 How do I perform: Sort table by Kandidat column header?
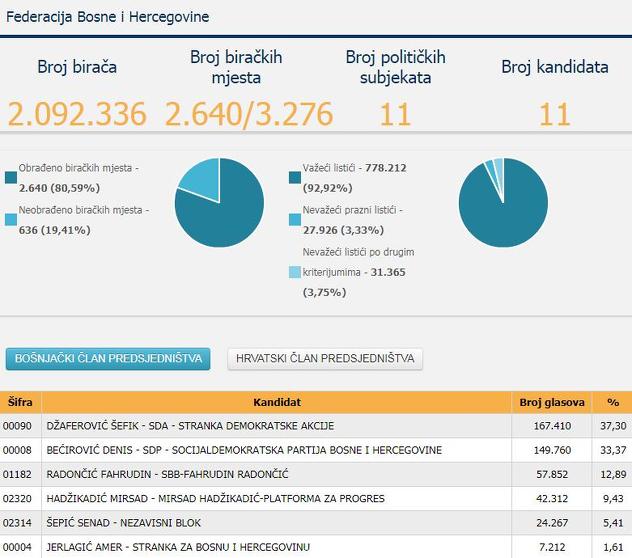pyautogui.click(x=277, y=402)
